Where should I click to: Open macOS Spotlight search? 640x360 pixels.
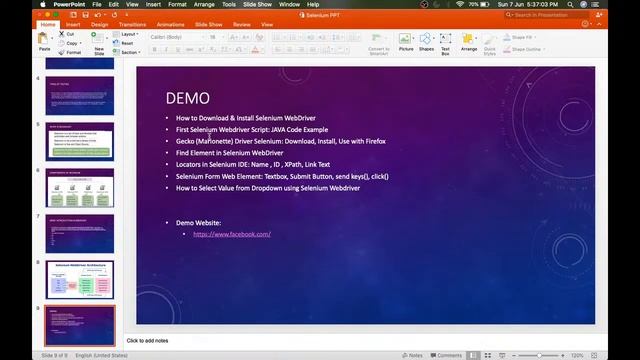click(570, 4)
